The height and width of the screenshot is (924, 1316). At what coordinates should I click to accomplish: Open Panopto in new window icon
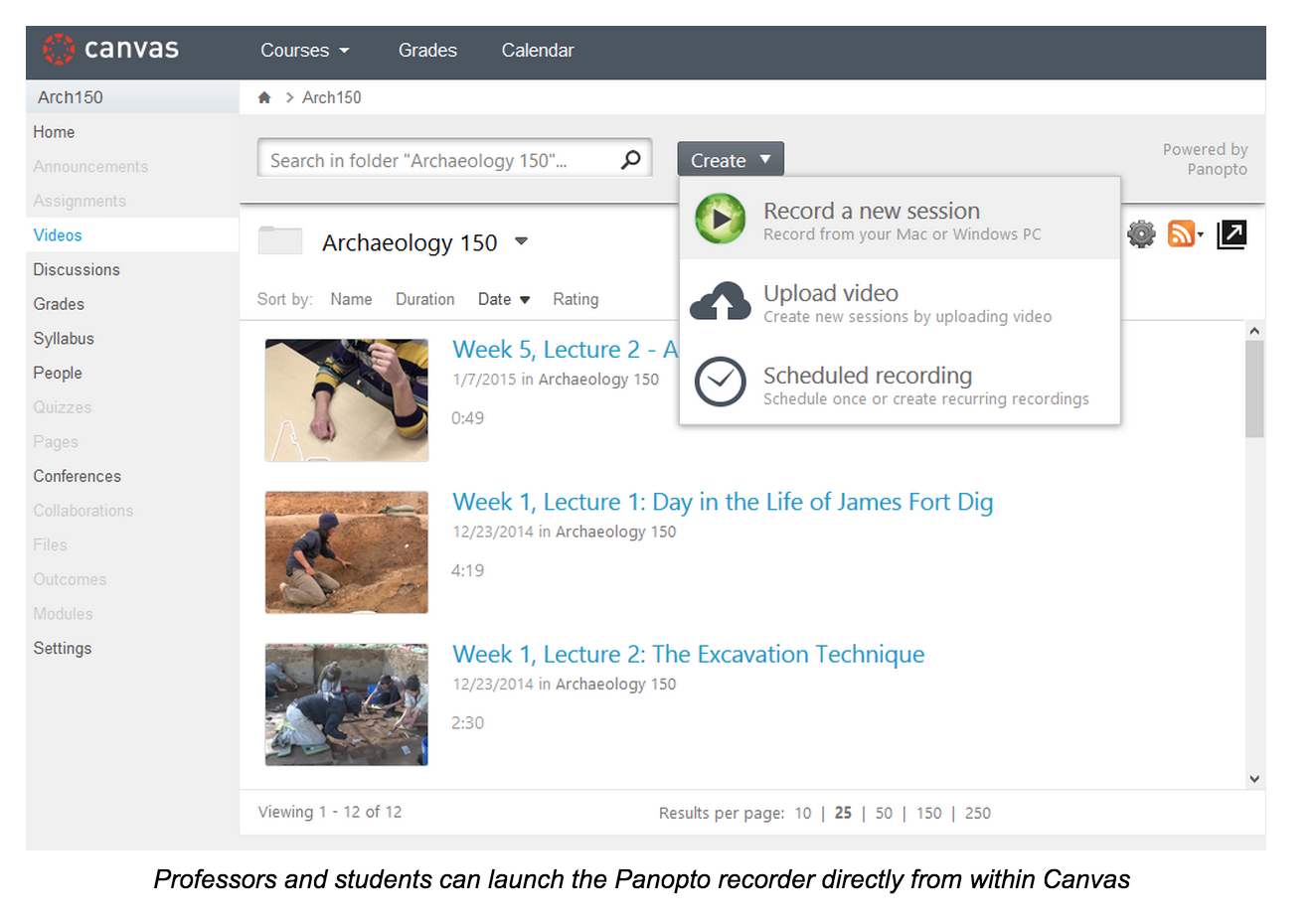(x=1232, y=234)
